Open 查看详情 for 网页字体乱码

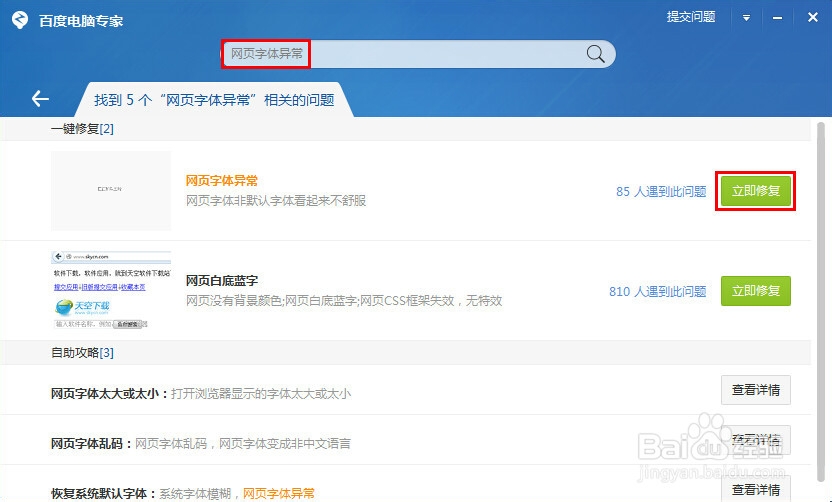(756, 440)
